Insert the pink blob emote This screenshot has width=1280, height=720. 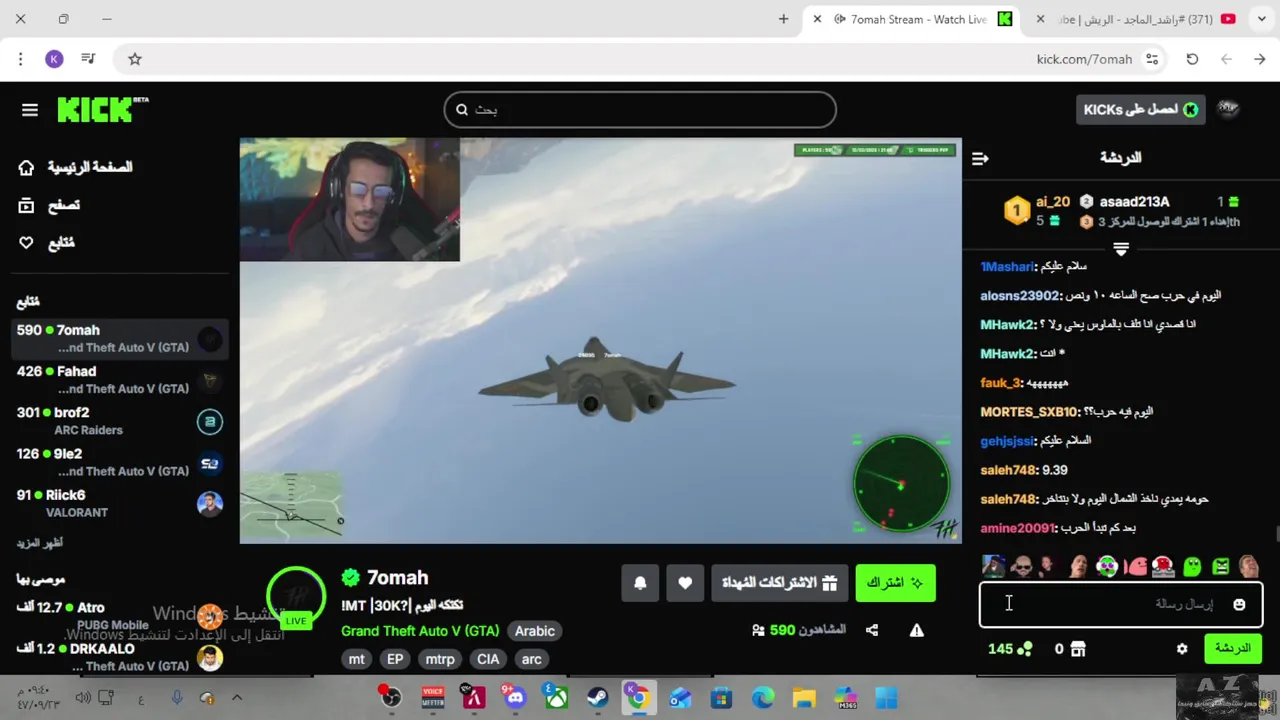click(x=1136, y=567)
